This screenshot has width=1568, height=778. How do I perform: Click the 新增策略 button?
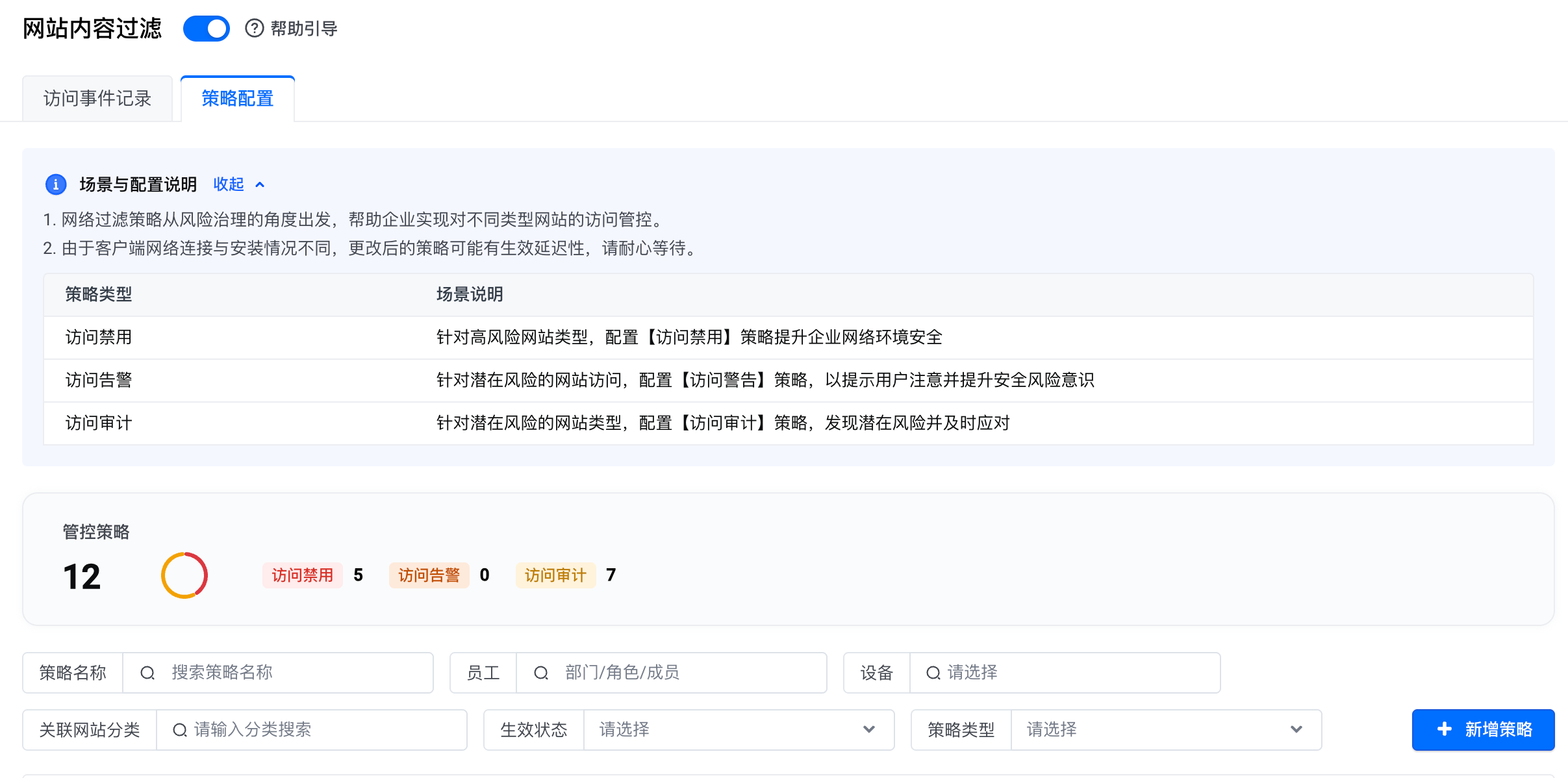[1483, 730]
